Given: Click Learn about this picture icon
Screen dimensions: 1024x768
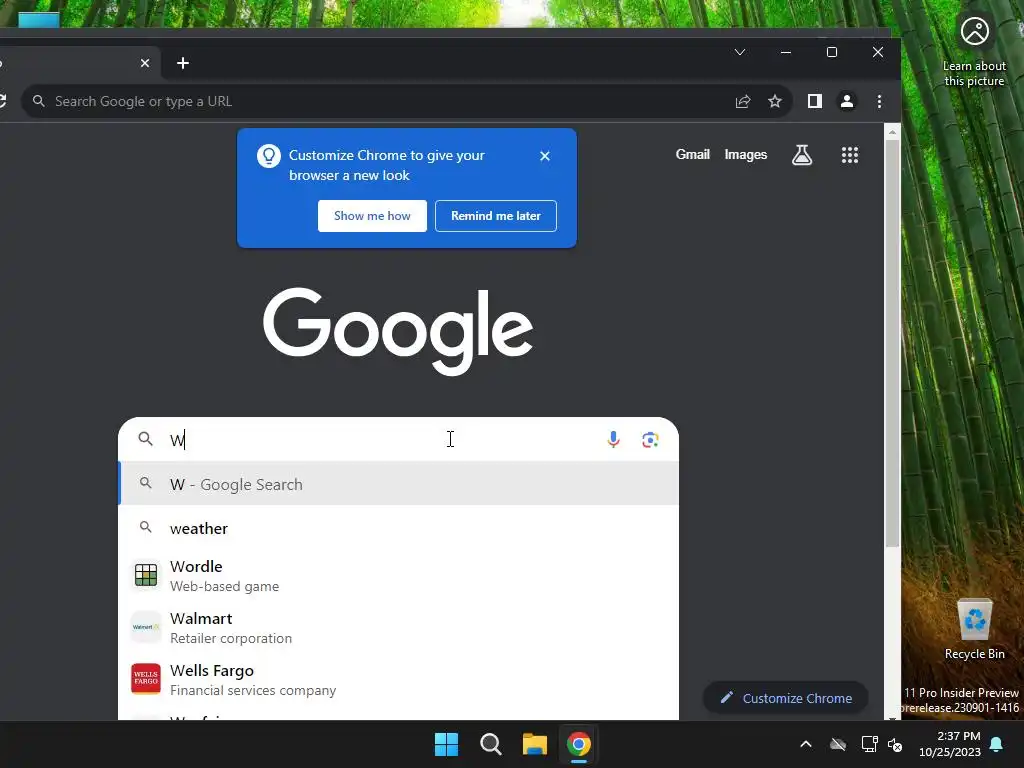Looking at the screenshot, I should pyautogui.click(x=974, y=51).
